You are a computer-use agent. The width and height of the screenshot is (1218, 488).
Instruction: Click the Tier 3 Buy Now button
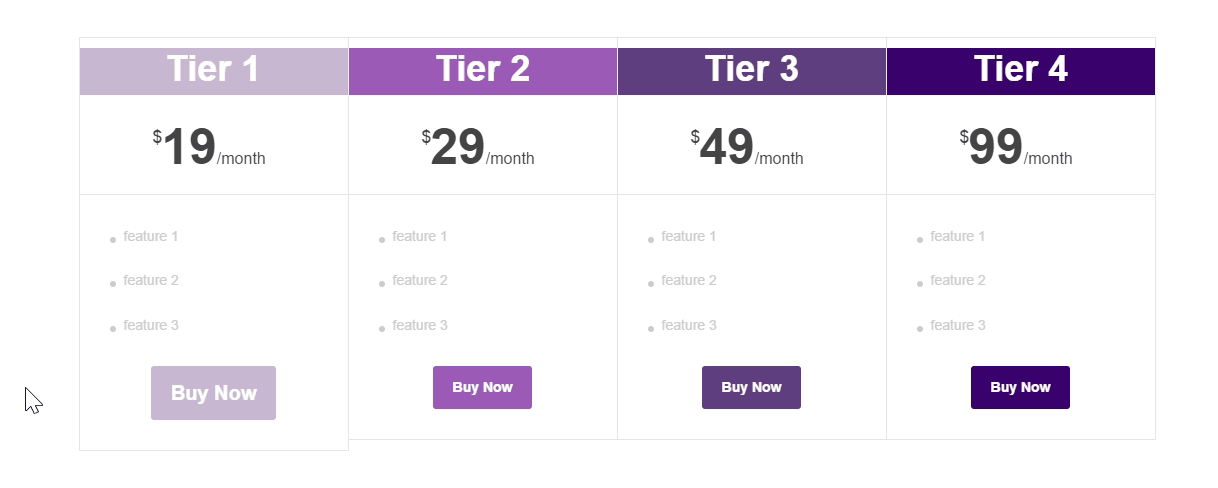coord(751,387)
